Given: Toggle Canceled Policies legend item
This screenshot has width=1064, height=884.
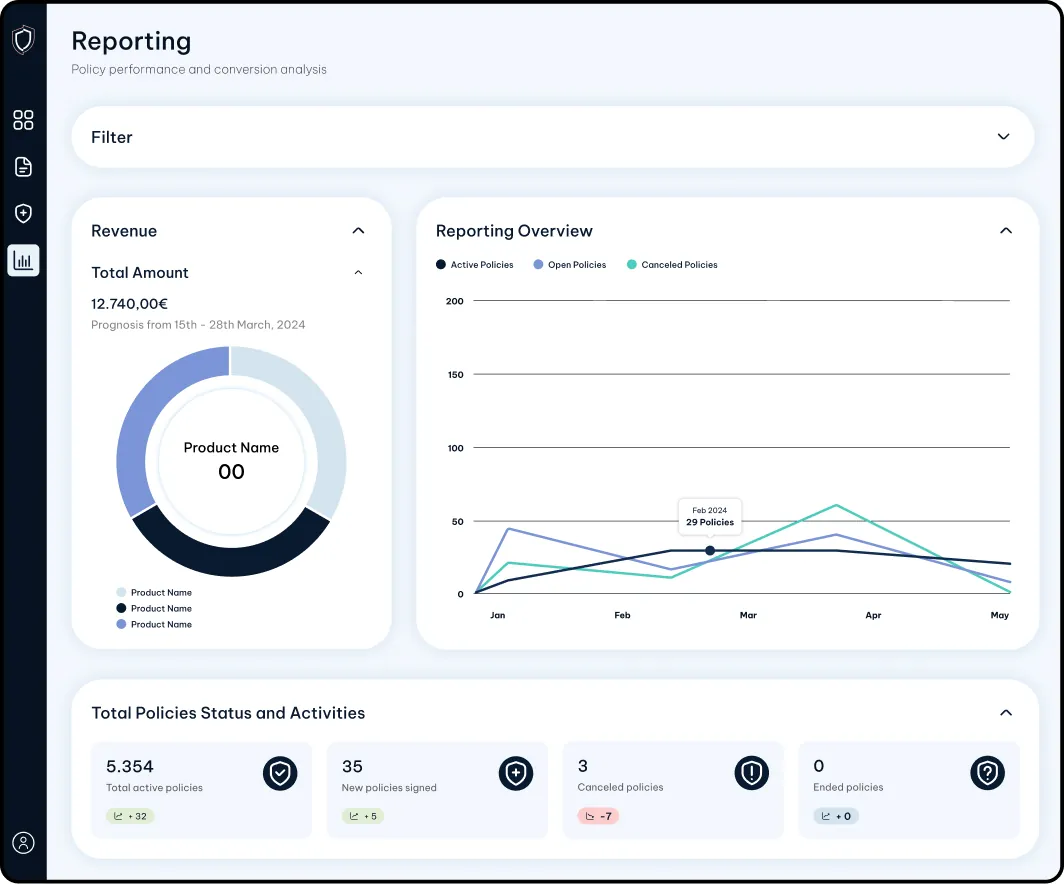Looking at the screenshot, I should click(672, 265).
